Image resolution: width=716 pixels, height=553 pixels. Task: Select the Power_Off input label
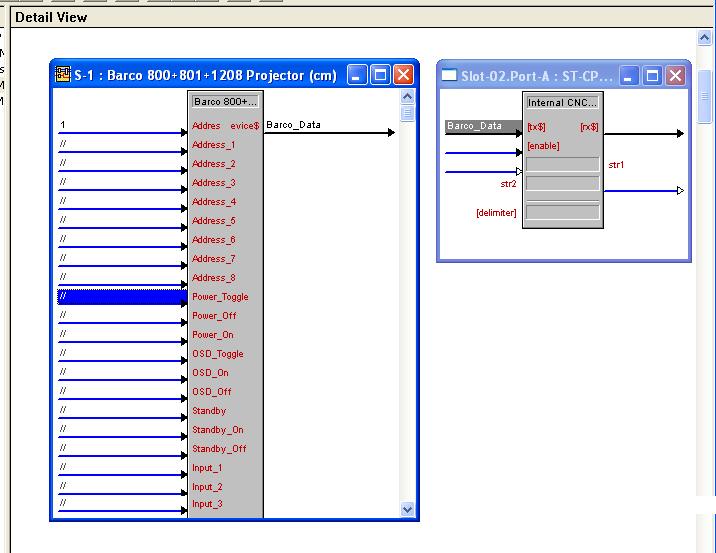(214, 316)
